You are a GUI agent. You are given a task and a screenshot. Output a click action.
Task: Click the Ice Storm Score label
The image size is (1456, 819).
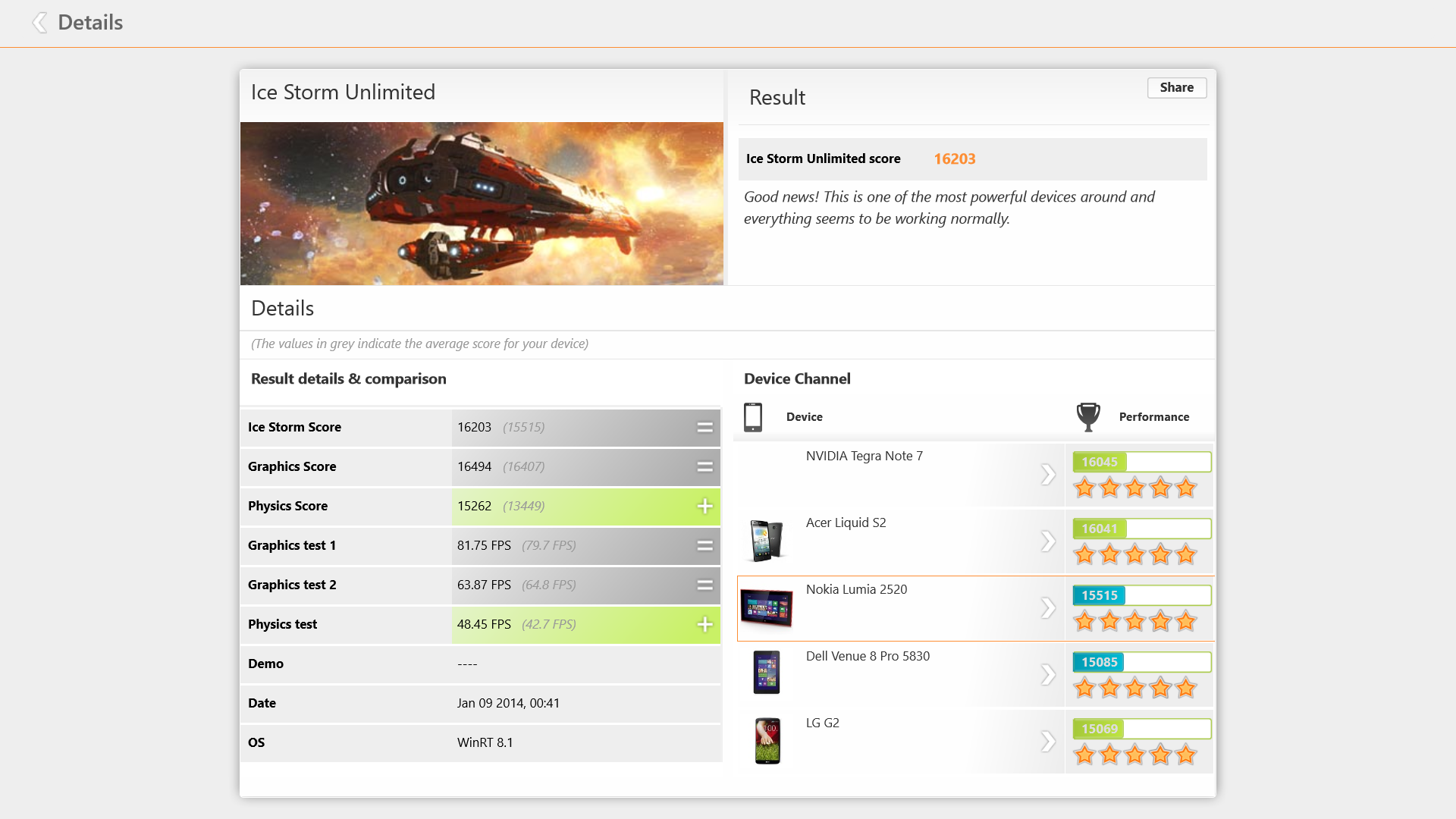pyautogui.click(x=294, y=427)
